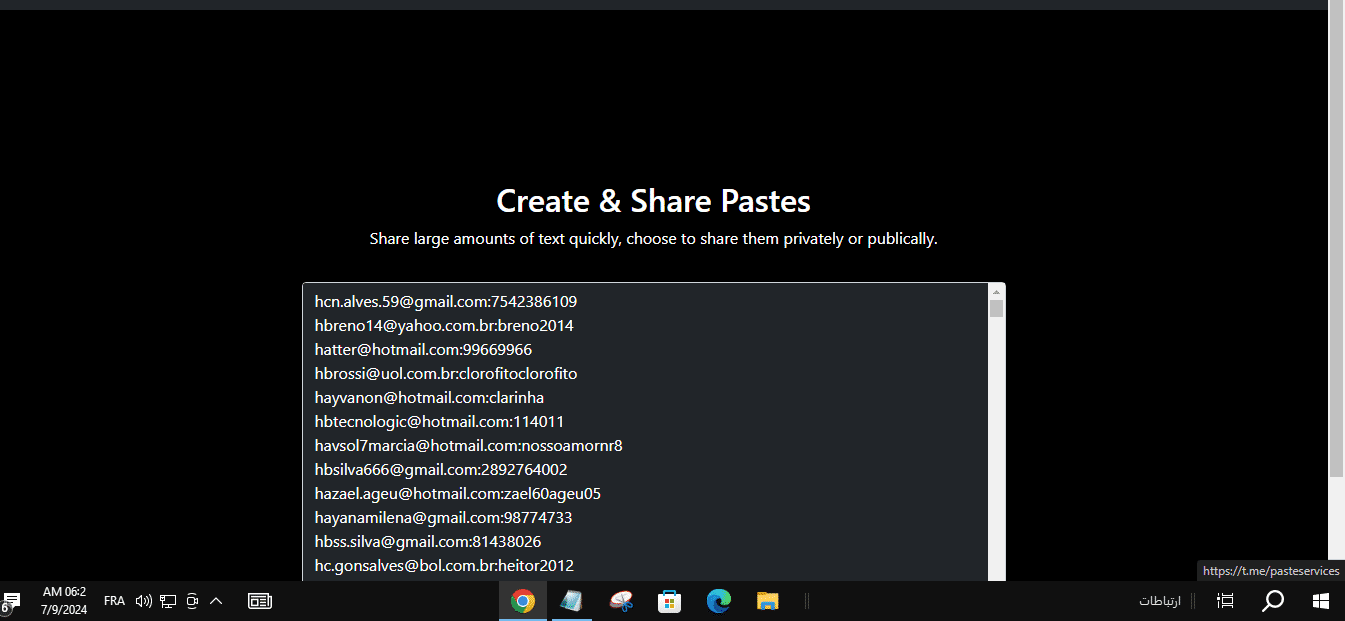Open Windows search magnifier icon
Screen dimensions: 1345x621
(1273, 601)
